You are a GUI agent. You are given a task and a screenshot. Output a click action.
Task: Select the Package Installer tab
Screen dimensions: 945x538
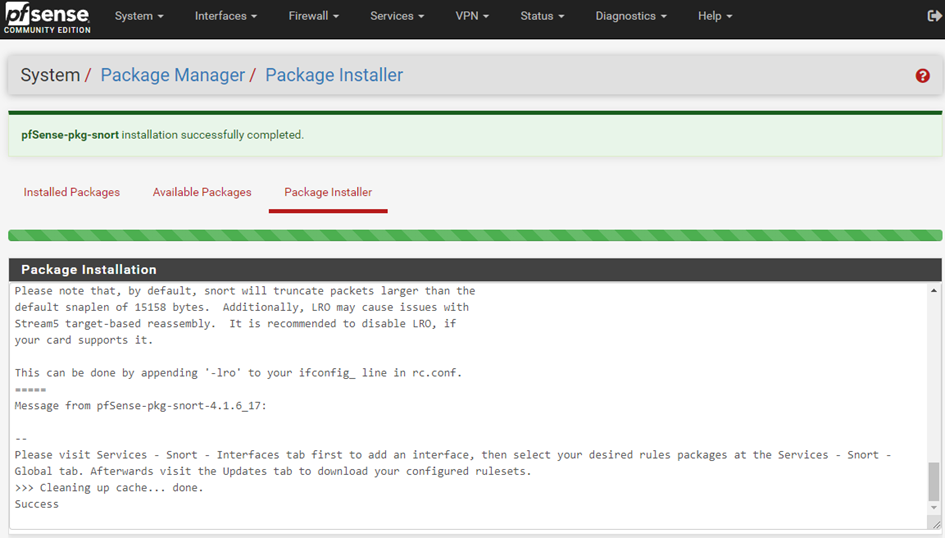[x=328, y=192]
